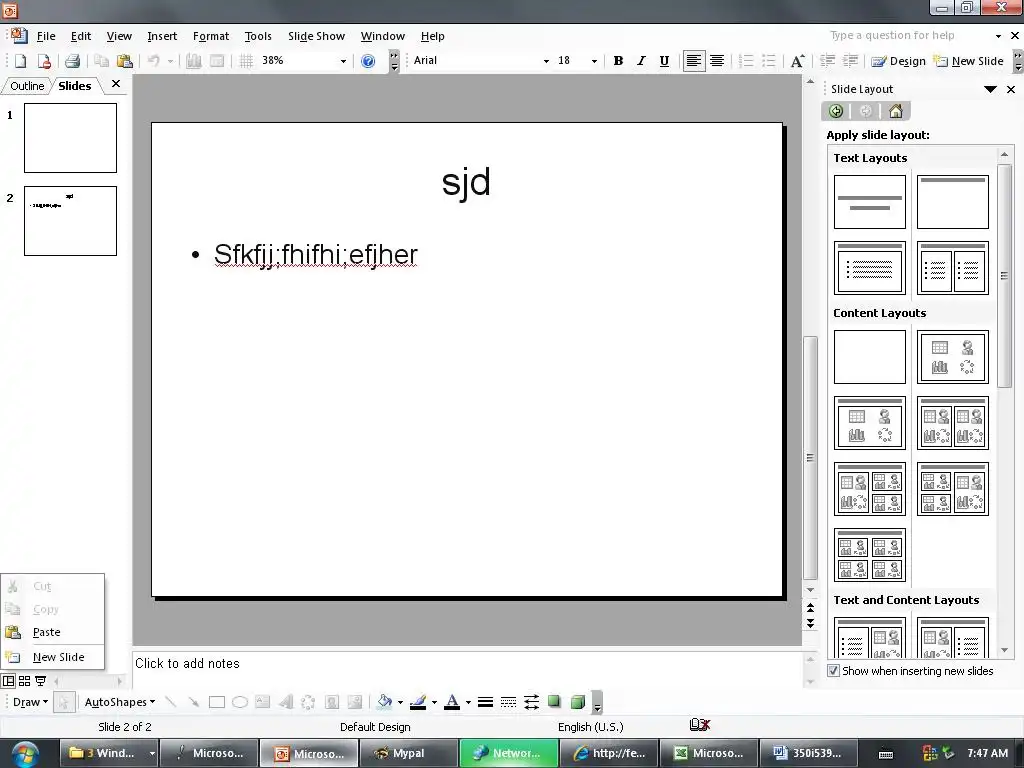This screenshot has height=768, width=1024.
Task: Set Center alignment for text
Action: pos(716,61)
